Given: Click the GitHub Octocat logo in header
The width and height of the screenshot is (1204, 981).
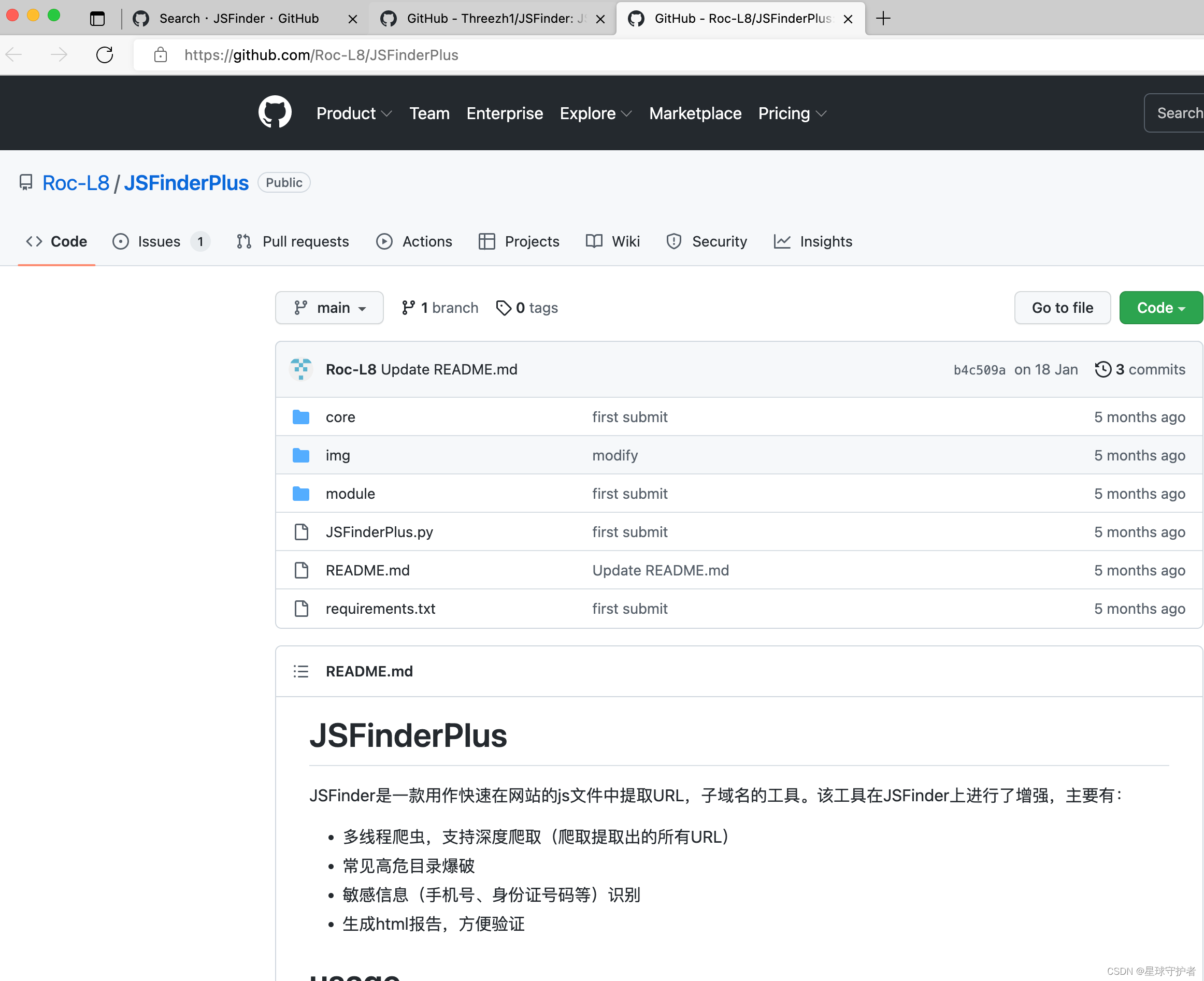Looking at the screenshot, I should (x=275, y=112).
